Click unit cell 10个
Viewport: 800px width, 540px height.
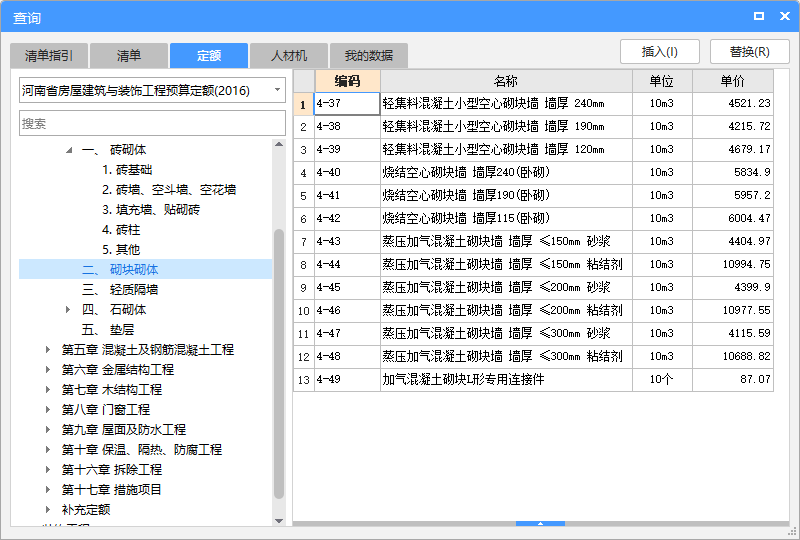coord(662,379)
